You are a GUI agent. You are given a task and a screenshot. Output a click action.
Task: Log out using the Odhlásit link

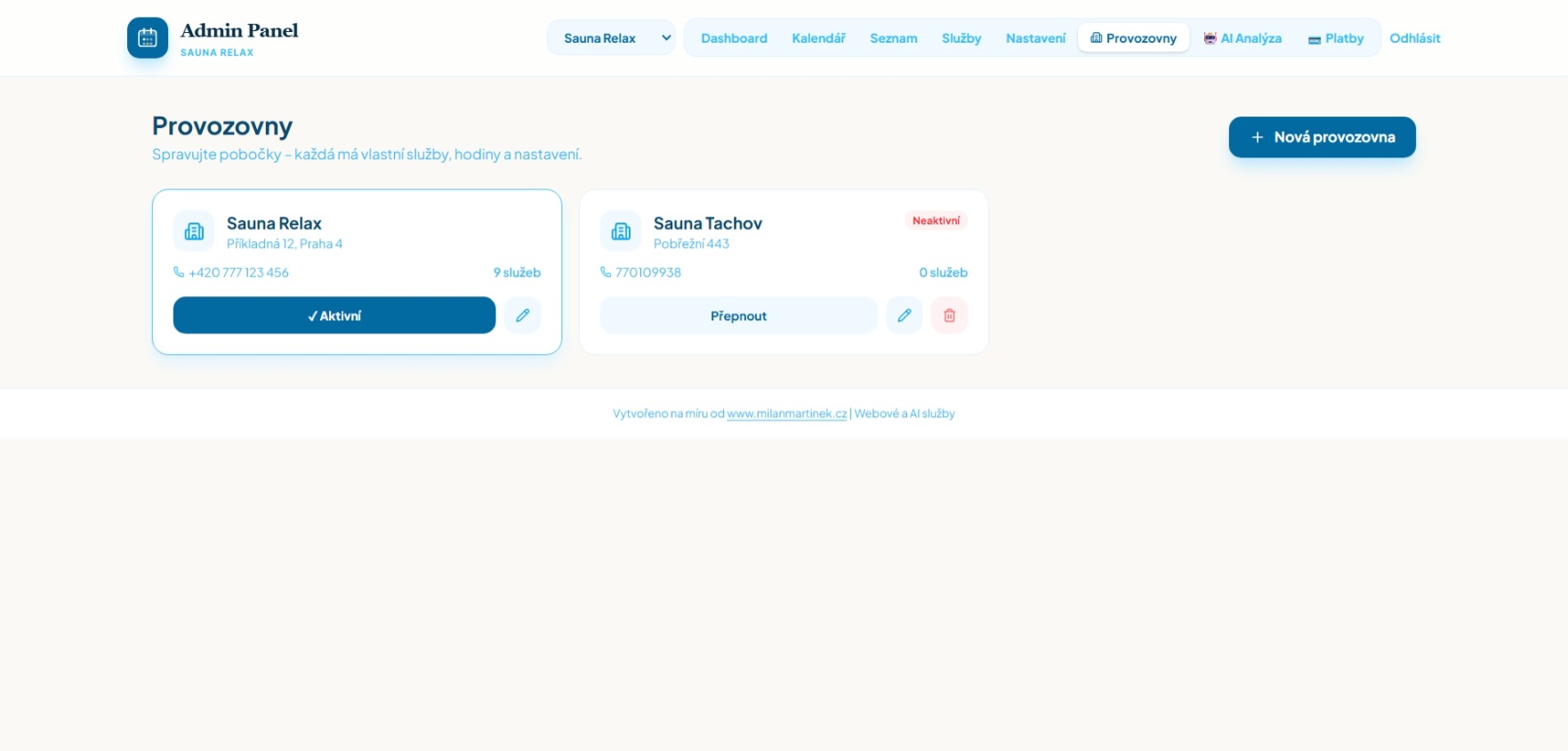[1414, 38]
